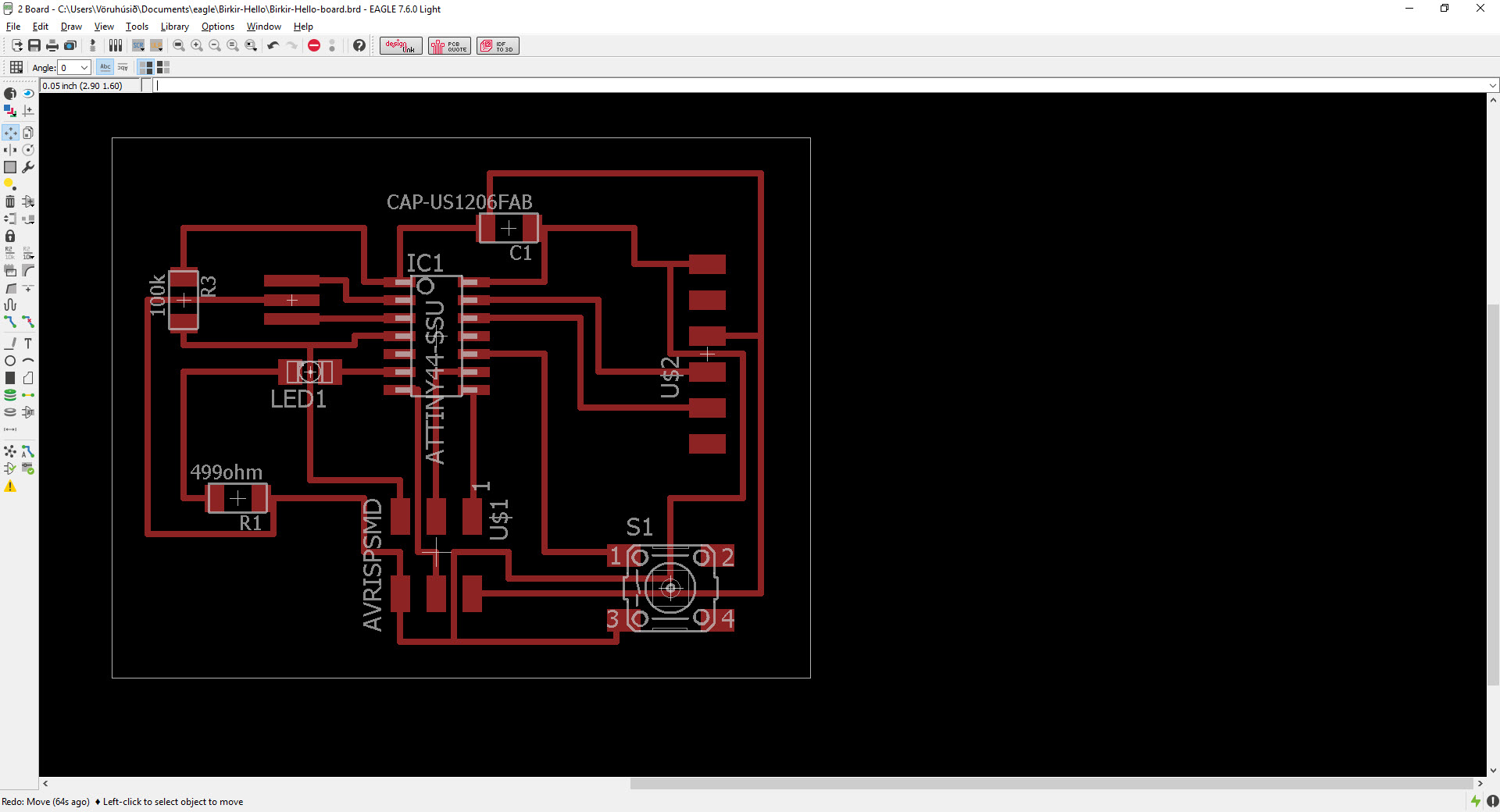Screen dimensions: 1500x812
Task: Click the Help question mark icon
Action: point(359,45)
